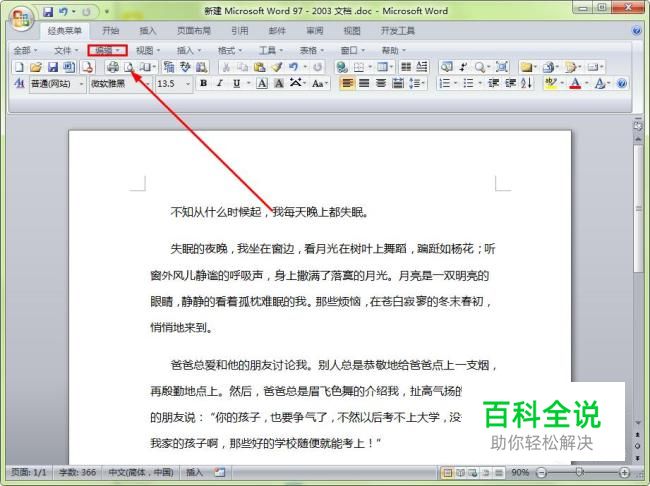650x486 pixels.
Task: Click the 页面: 1/1 page indicator
Action: 29,473
